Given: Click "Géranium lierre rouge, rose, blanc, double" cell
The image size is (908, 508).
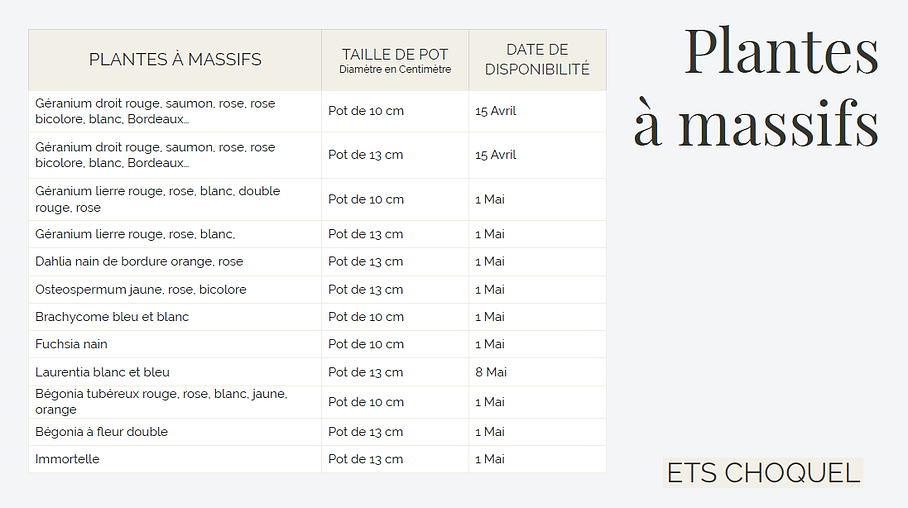Looking at the screenshot, I should [157, 199].
